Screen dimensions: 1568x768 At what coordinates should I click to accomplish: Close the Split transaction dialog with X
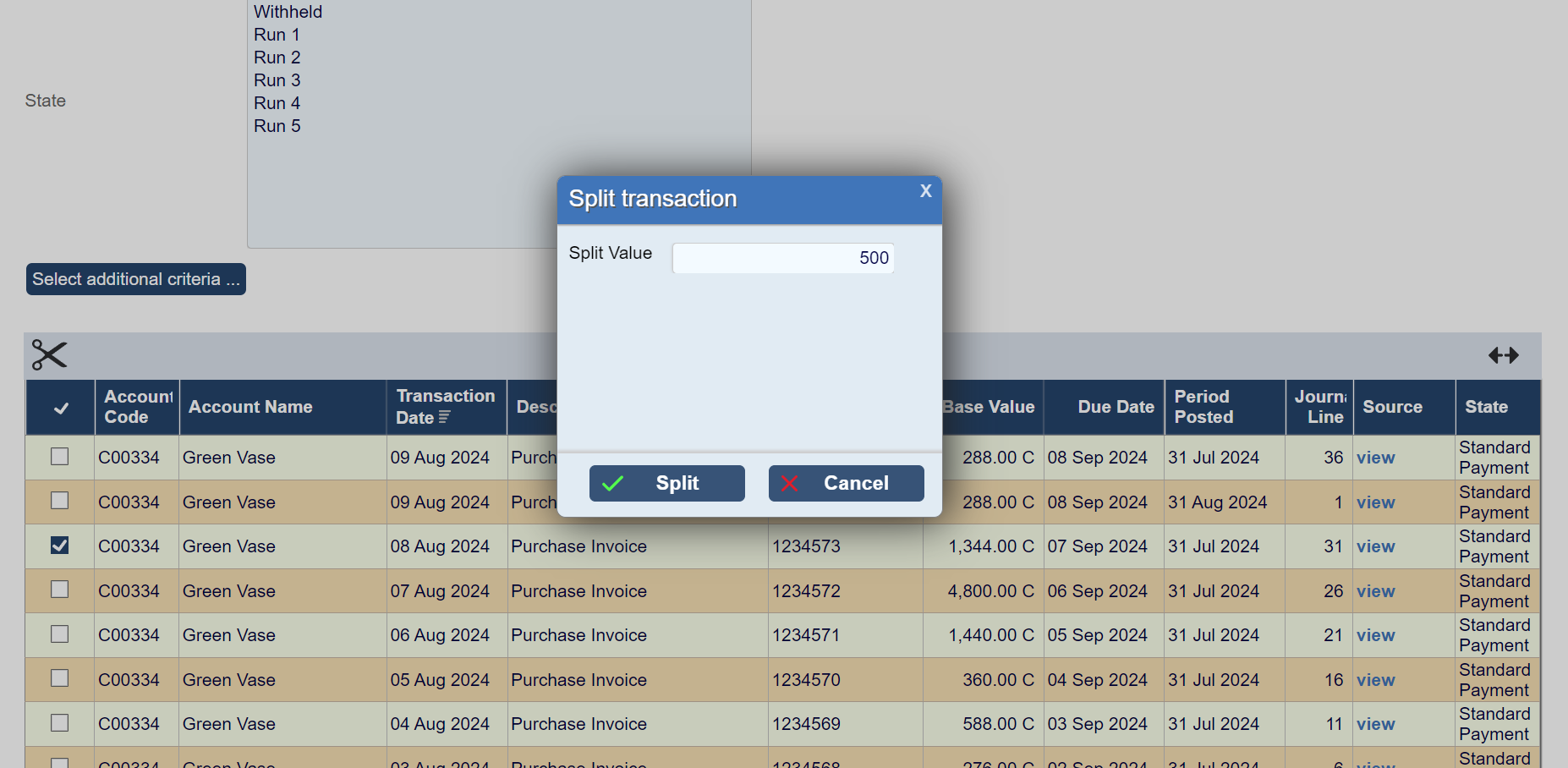pyautogui.click(x=925, y=191)
